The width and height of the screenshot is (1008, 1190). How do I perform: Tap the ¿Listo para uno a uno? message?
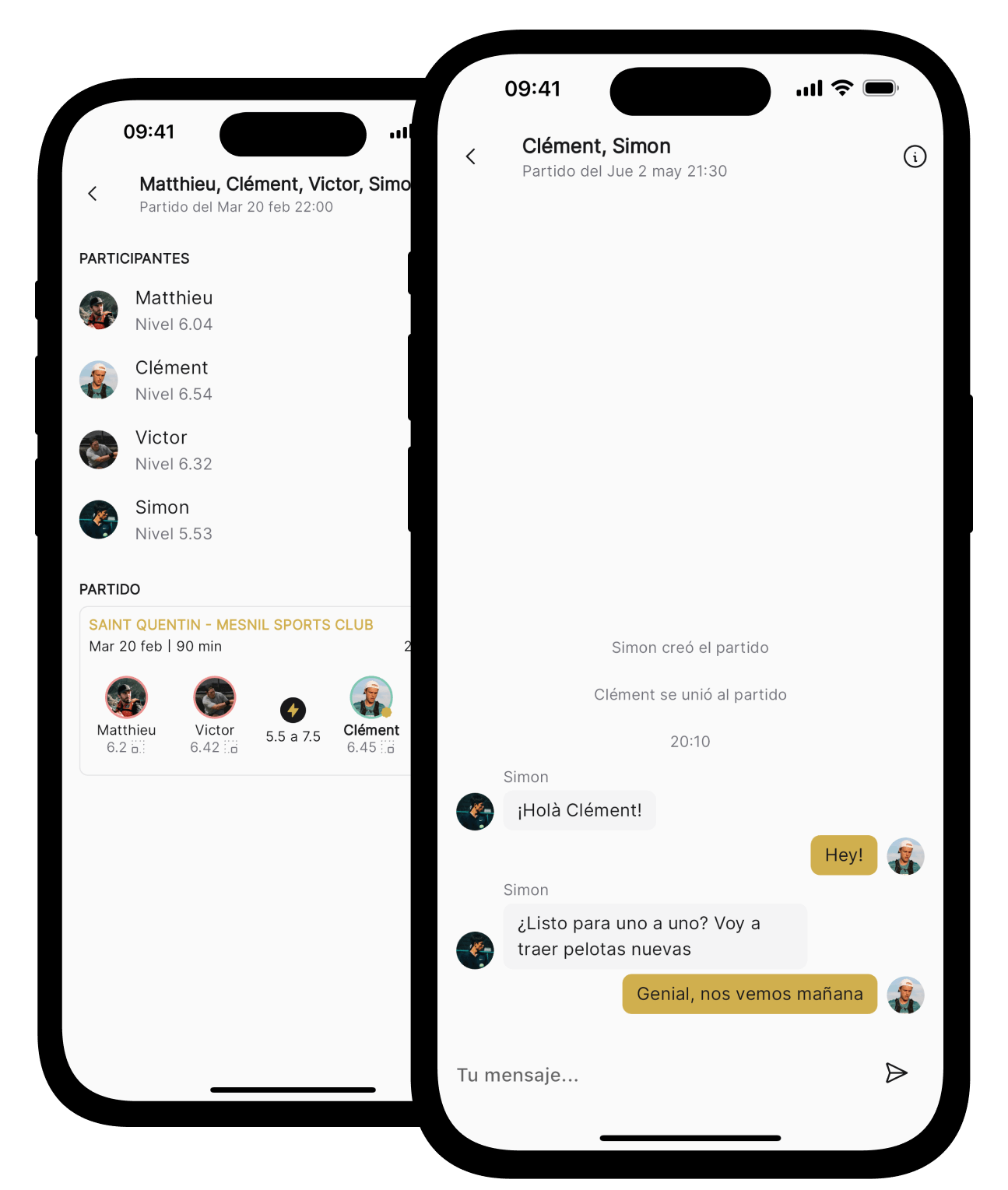tap(655, 936)
